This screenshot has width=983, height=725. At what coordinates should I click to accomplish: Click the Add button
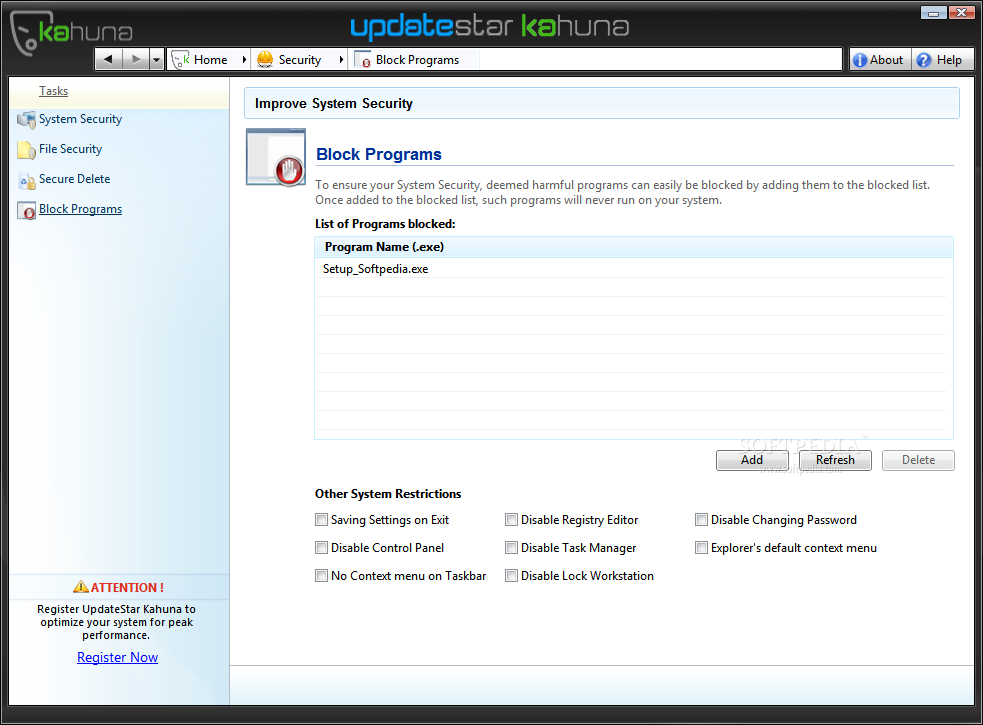pos(752,460)
